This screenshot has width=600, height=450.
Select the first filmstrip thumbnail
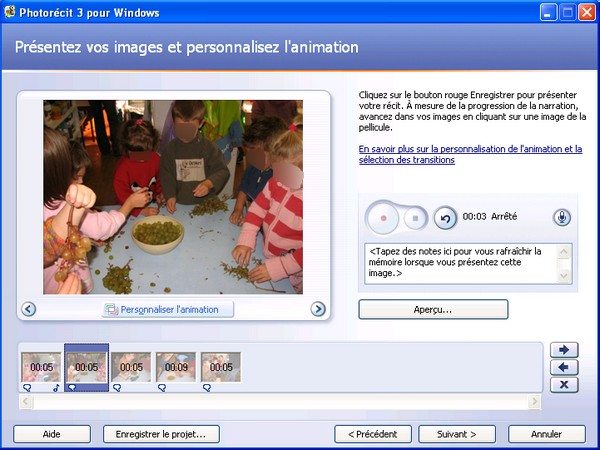[x=41, y=367]
